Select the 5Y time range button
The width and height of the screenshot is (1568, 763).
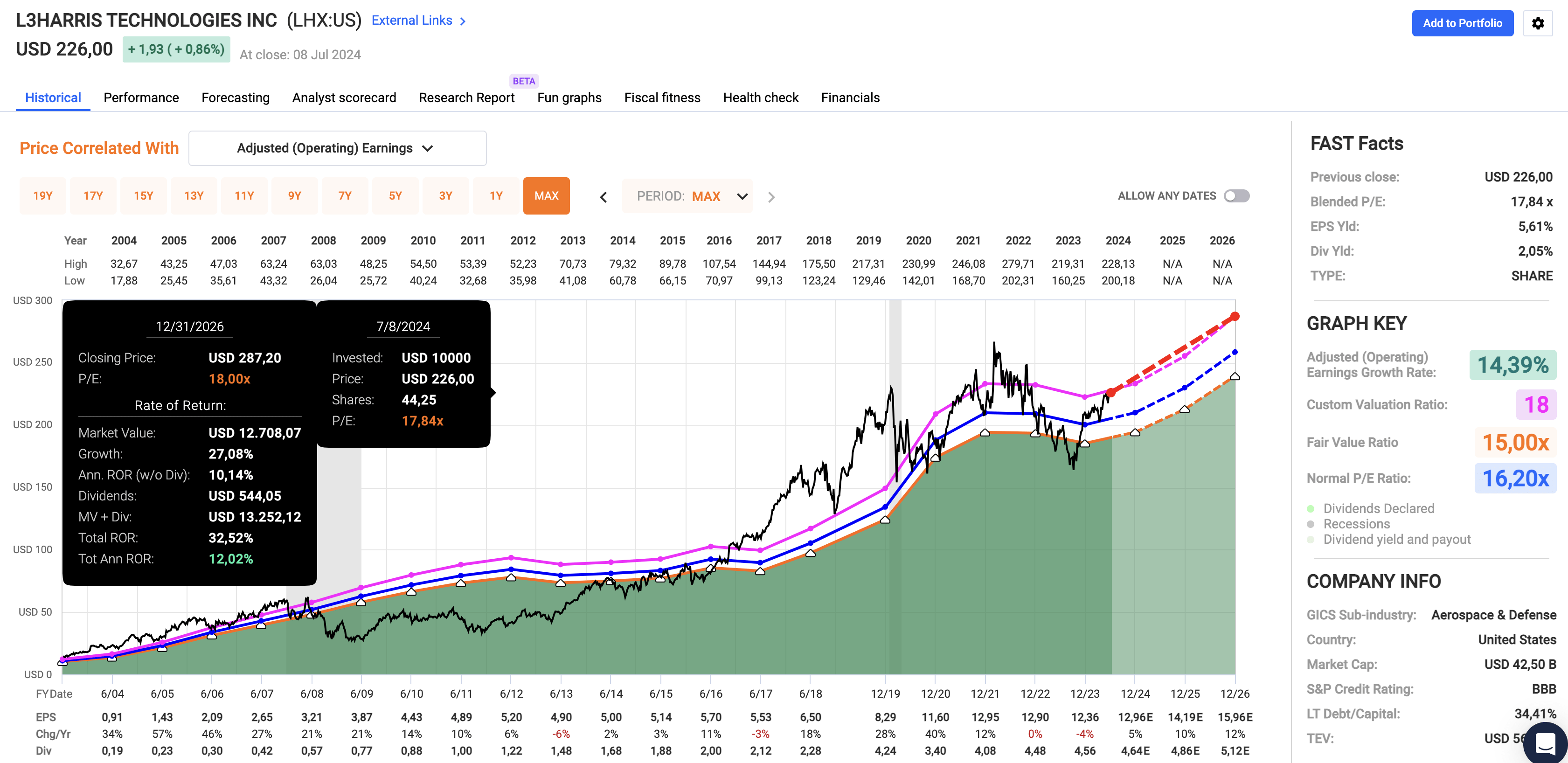click(395, 196)
